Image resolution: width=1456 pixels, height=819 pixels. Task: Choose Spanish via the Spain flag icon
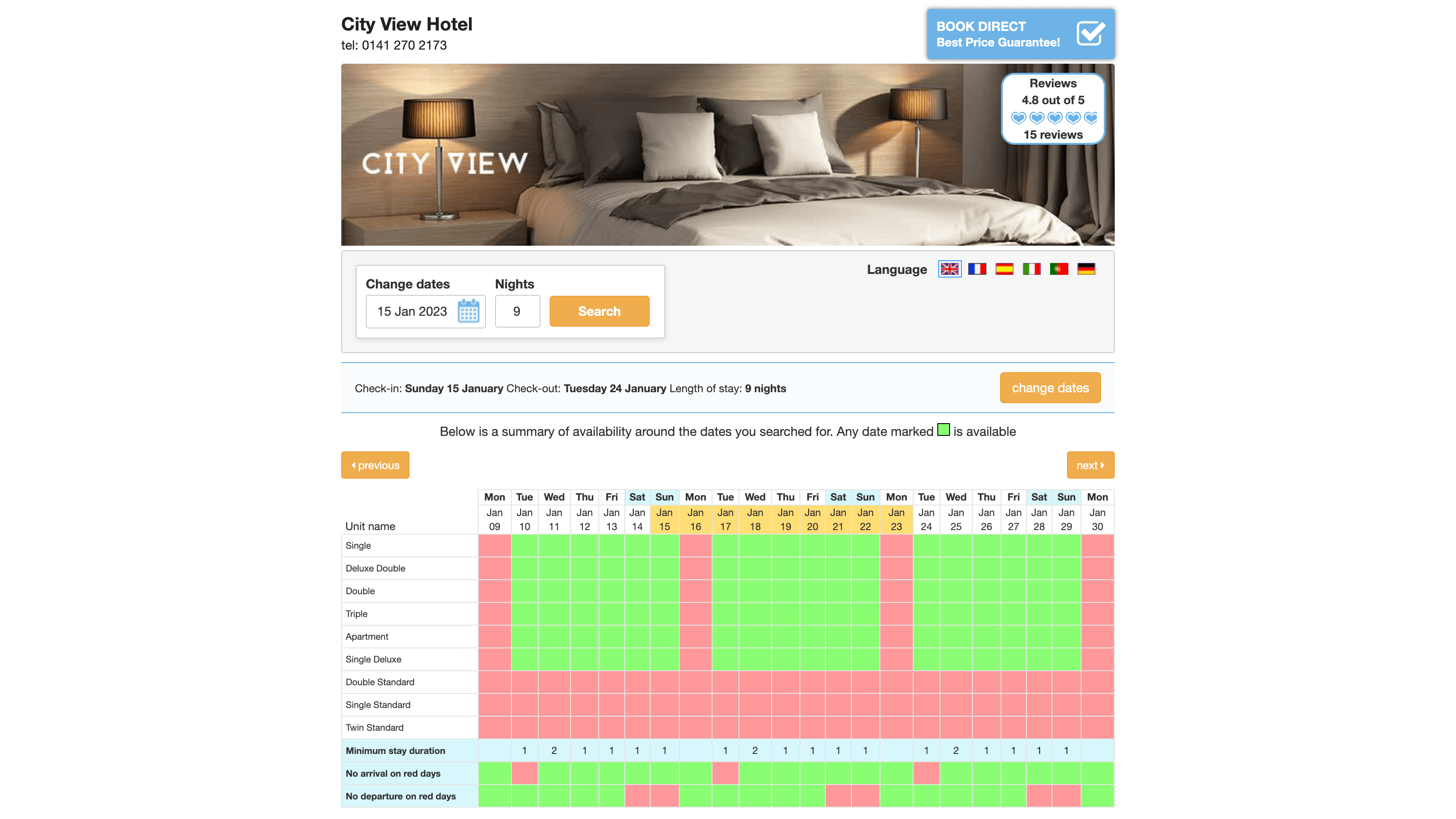(1004, 269)
